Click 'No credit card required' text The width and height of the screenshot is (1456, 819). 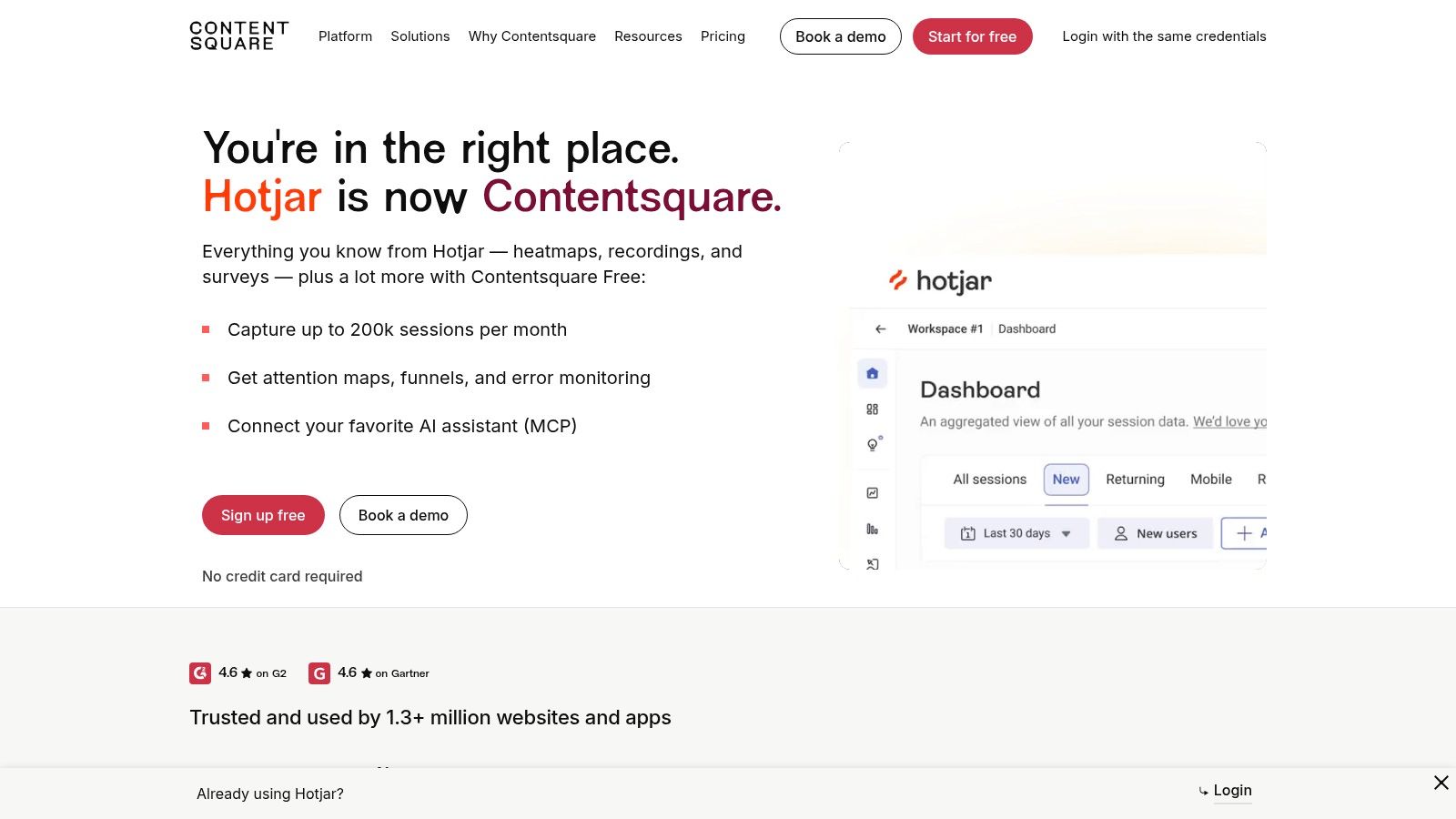click(x=282, y=576)
